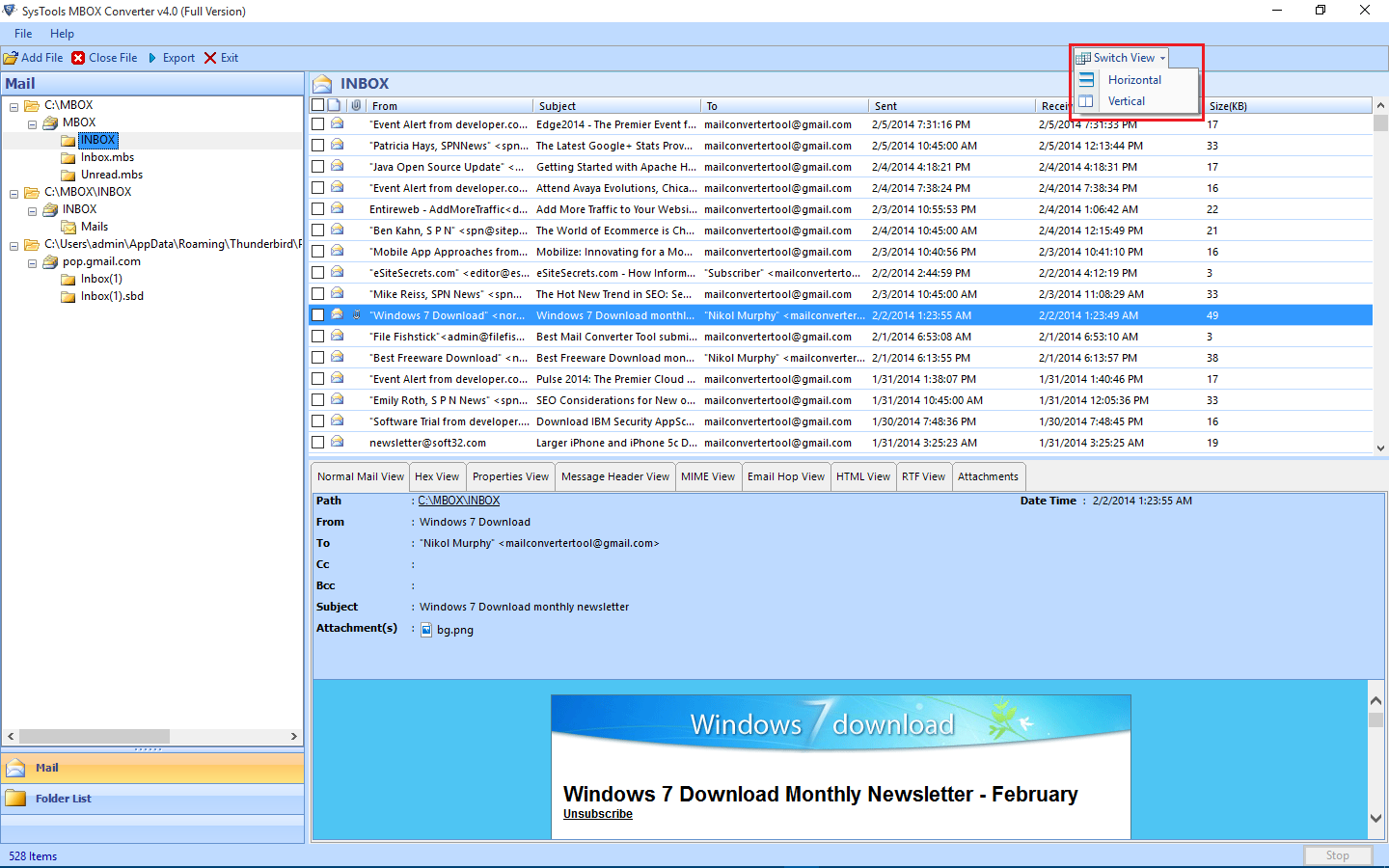Click envelope icon of Mike Reiss row
Viewport: 1389px width, 868px height.
[x=338, y=293]
